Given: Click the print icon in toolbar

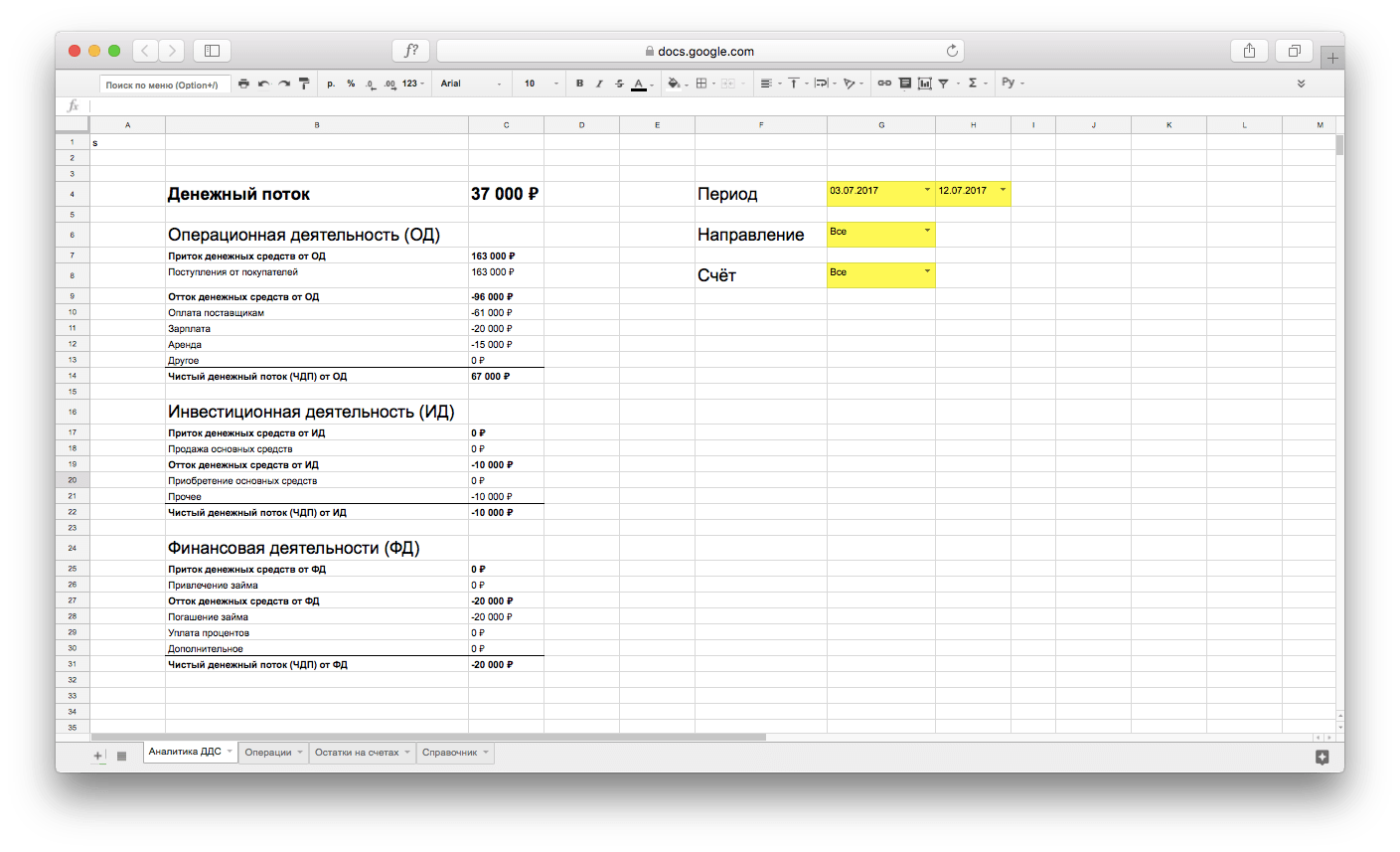Looking at the screenshot, I should 243,84.
